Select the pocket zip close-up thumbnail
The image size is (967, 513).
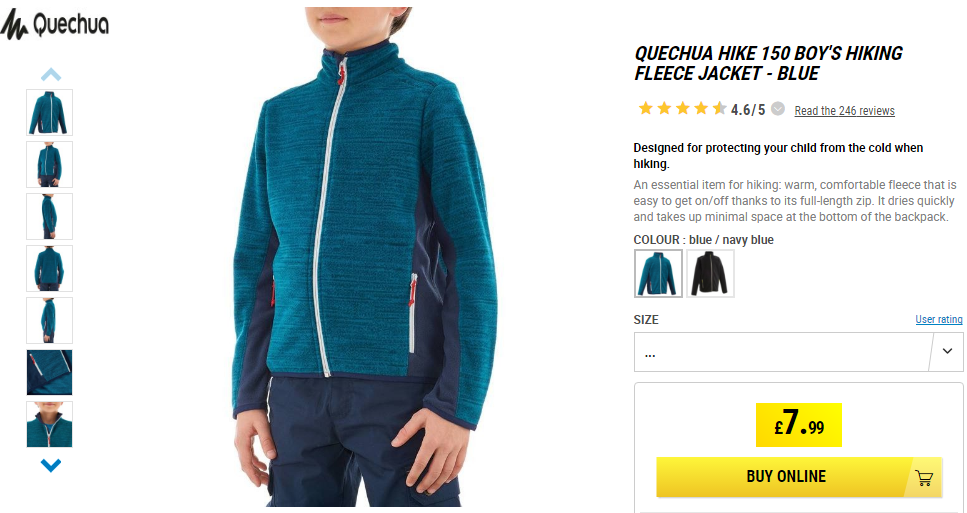[x=49, y=372]
